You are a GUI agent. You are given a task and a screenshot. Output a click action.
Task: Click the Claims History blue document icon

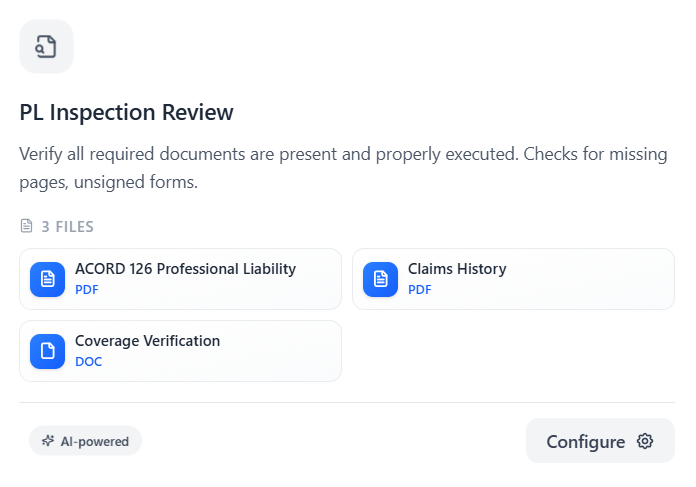(380, 279)
